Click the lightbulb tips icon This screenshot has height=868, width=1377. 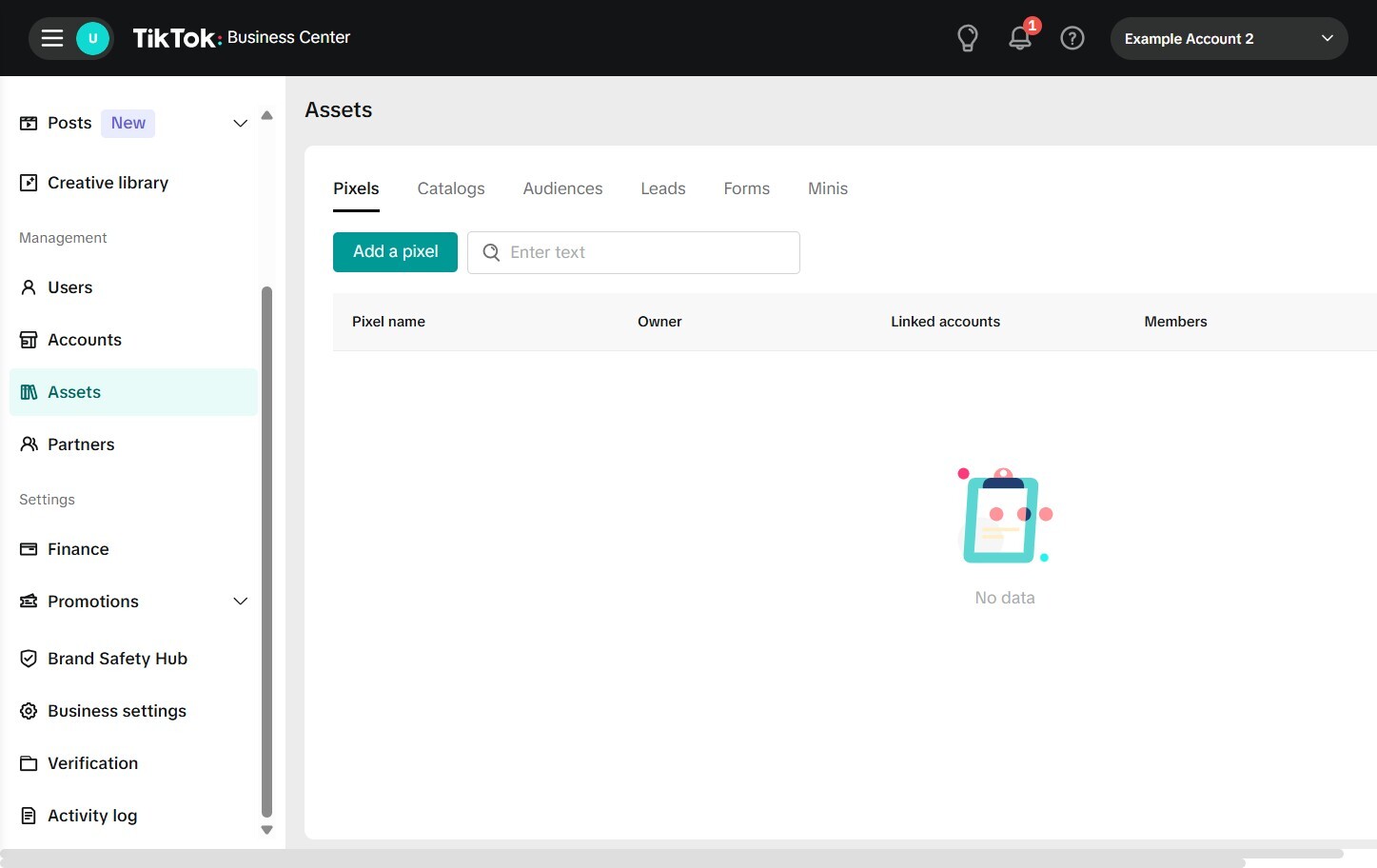tap(967, 38)
